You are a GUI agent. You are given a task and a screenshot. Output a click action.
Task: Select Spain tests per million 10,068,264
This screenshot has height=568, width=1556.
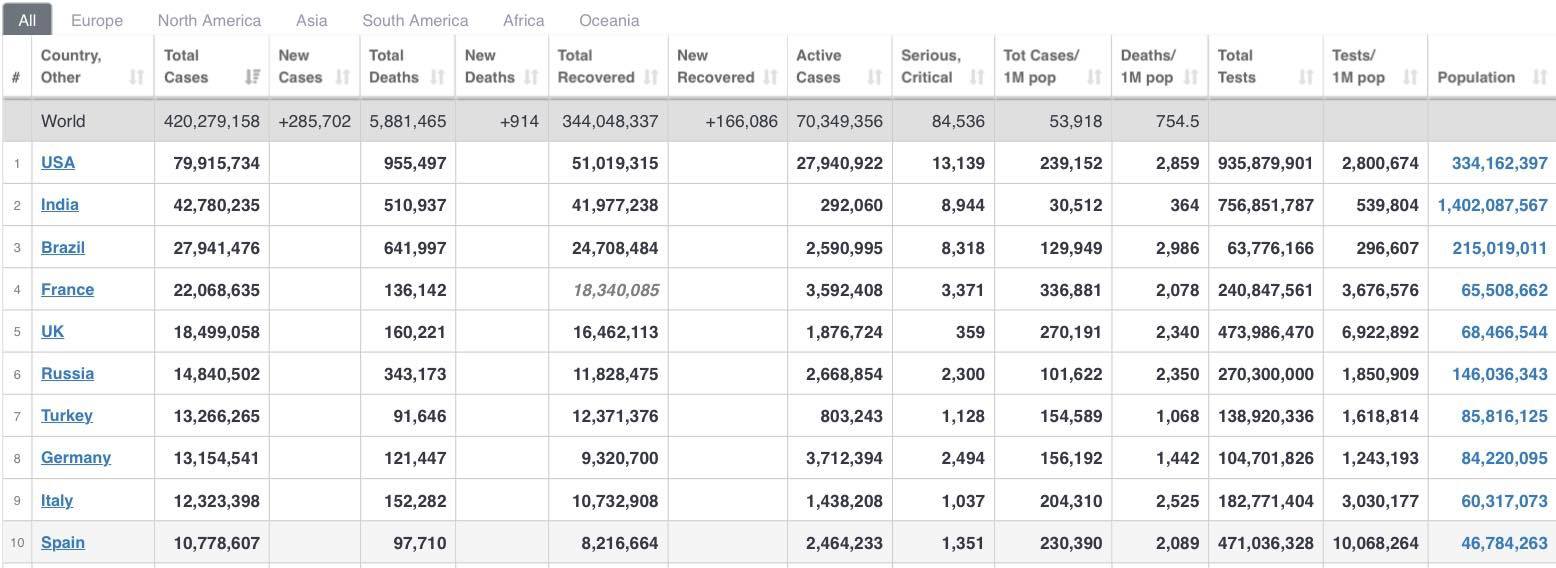point(1375,542)
